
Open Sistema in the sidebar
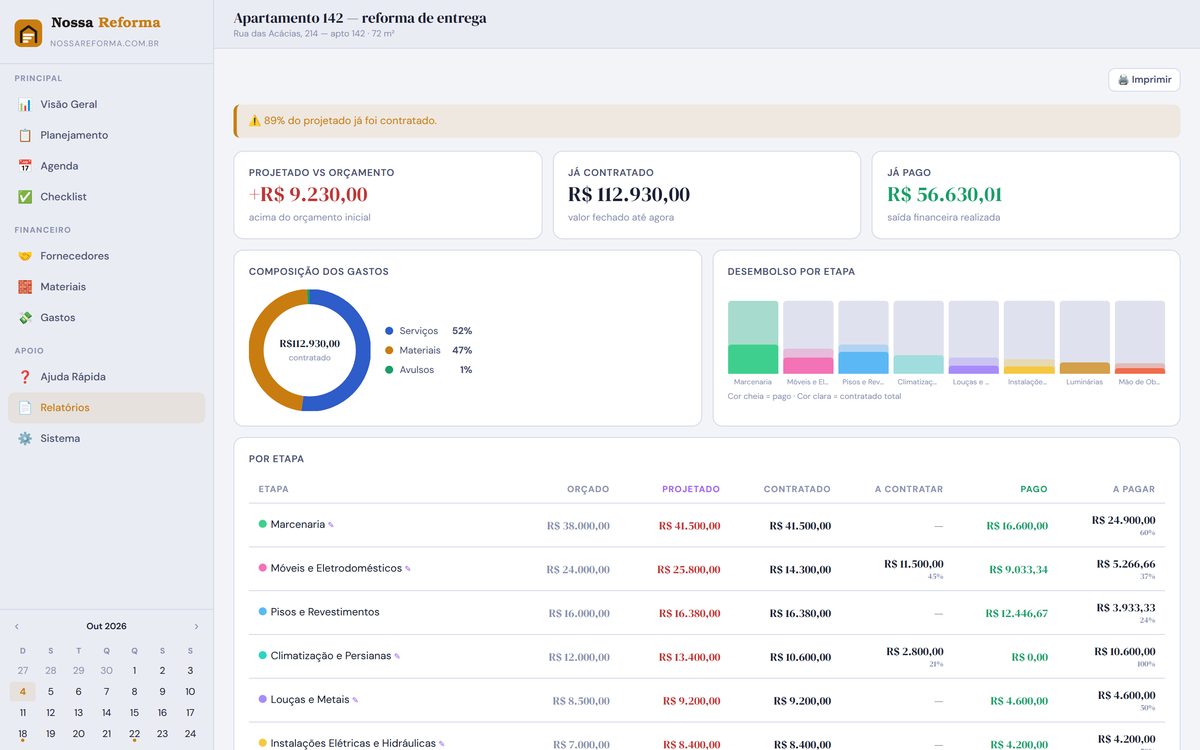106,439
